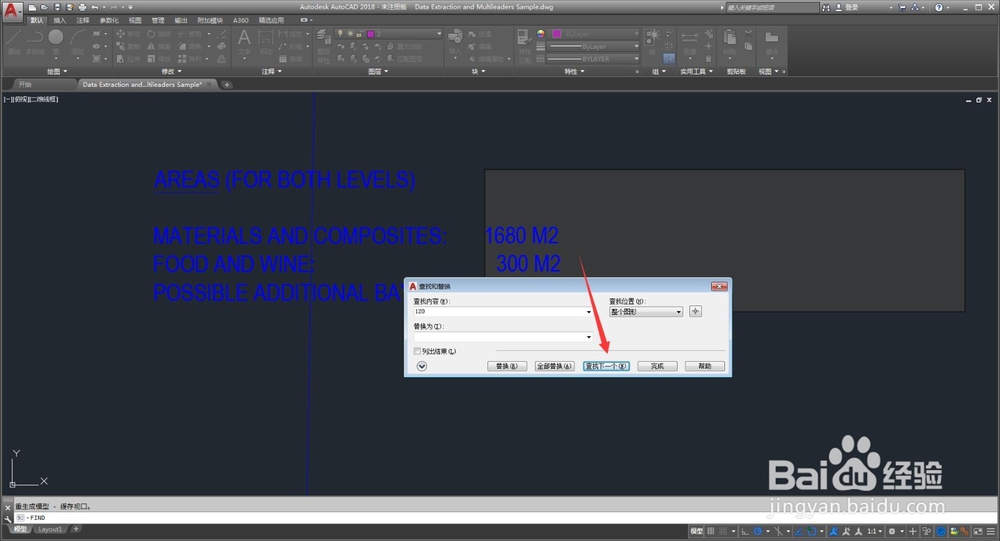Screen dimensions: 1000x541
Task: Click the Insert block icon
Action: coord(455,43)
